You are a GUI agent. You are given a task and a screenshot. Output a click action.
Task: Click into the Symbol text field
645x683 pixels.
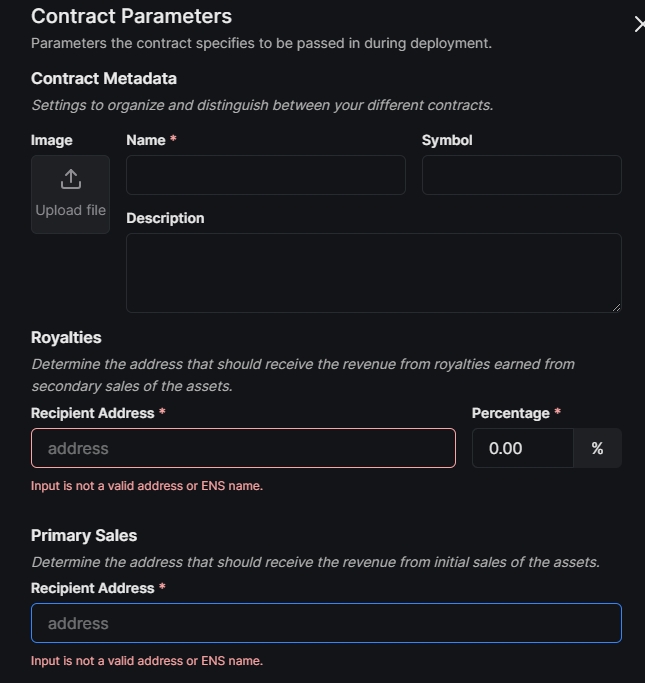click(521, 175)
